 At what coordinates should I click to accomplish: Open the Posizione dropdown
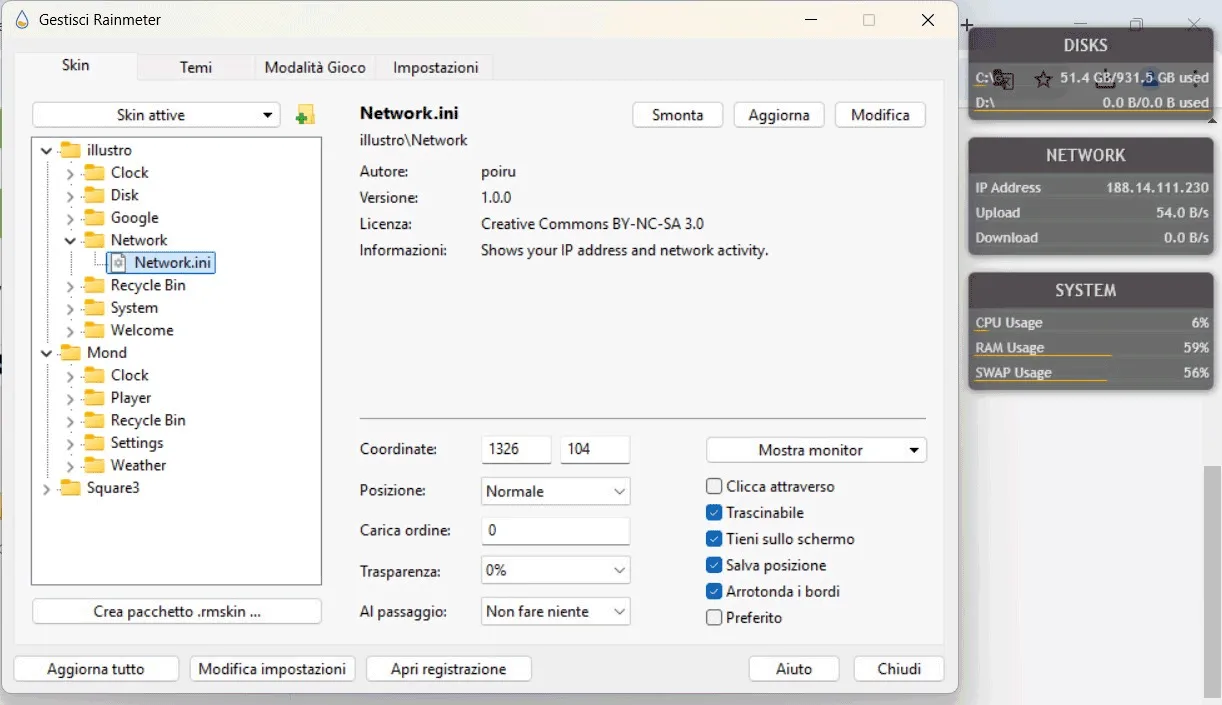(x=555, y=491)
